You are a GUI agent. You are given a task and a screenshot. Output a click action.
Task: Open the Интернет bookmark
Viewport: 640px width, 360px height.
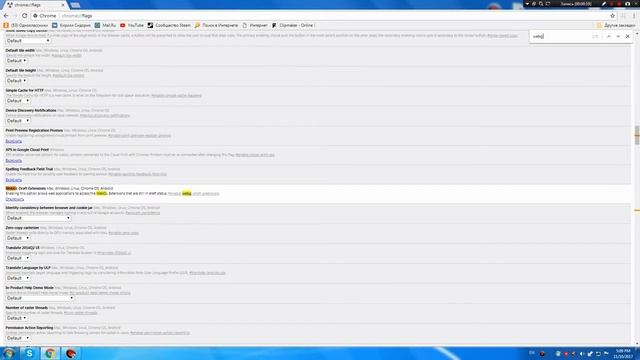[255, 25]
